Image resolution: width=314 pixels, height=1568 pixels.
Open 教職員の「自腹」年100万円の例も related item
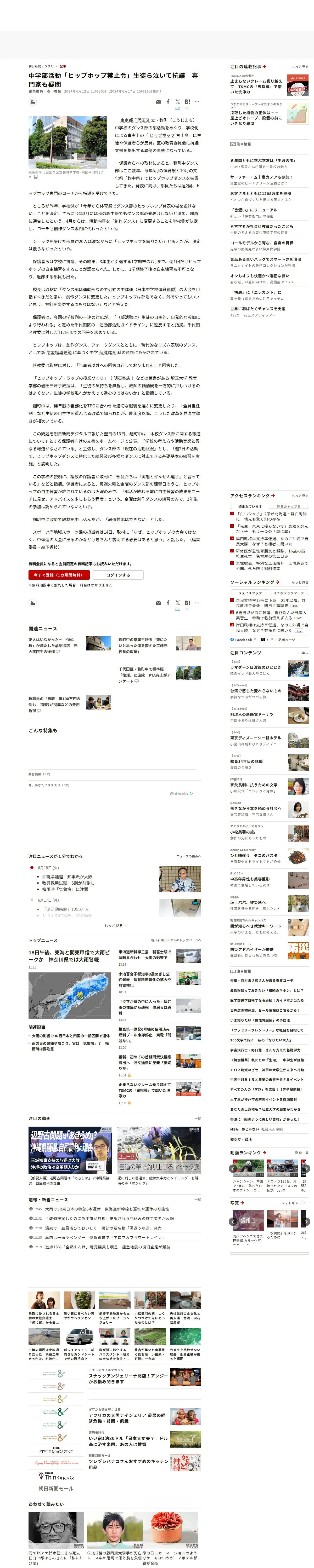(x=54, y=704)
